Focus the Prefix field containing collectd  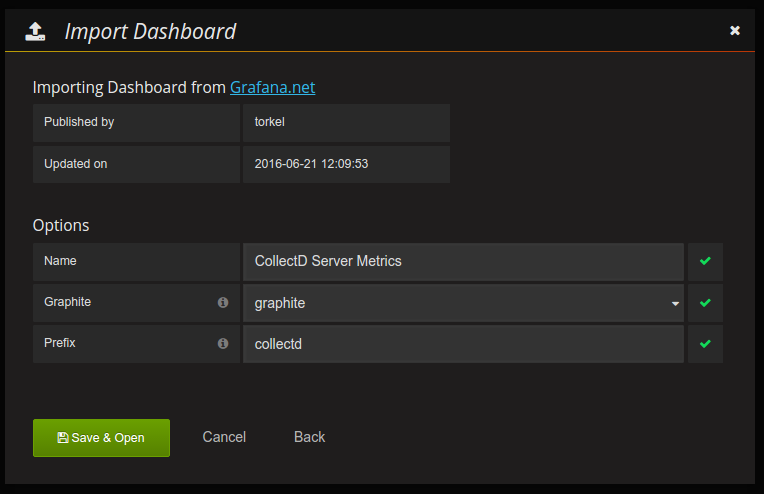(x=462, y=343)
